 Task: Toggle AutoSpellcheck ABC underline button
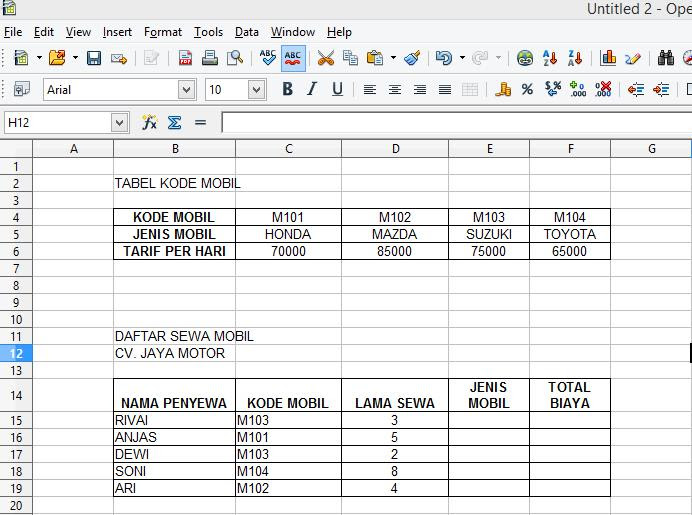[293, 58]
